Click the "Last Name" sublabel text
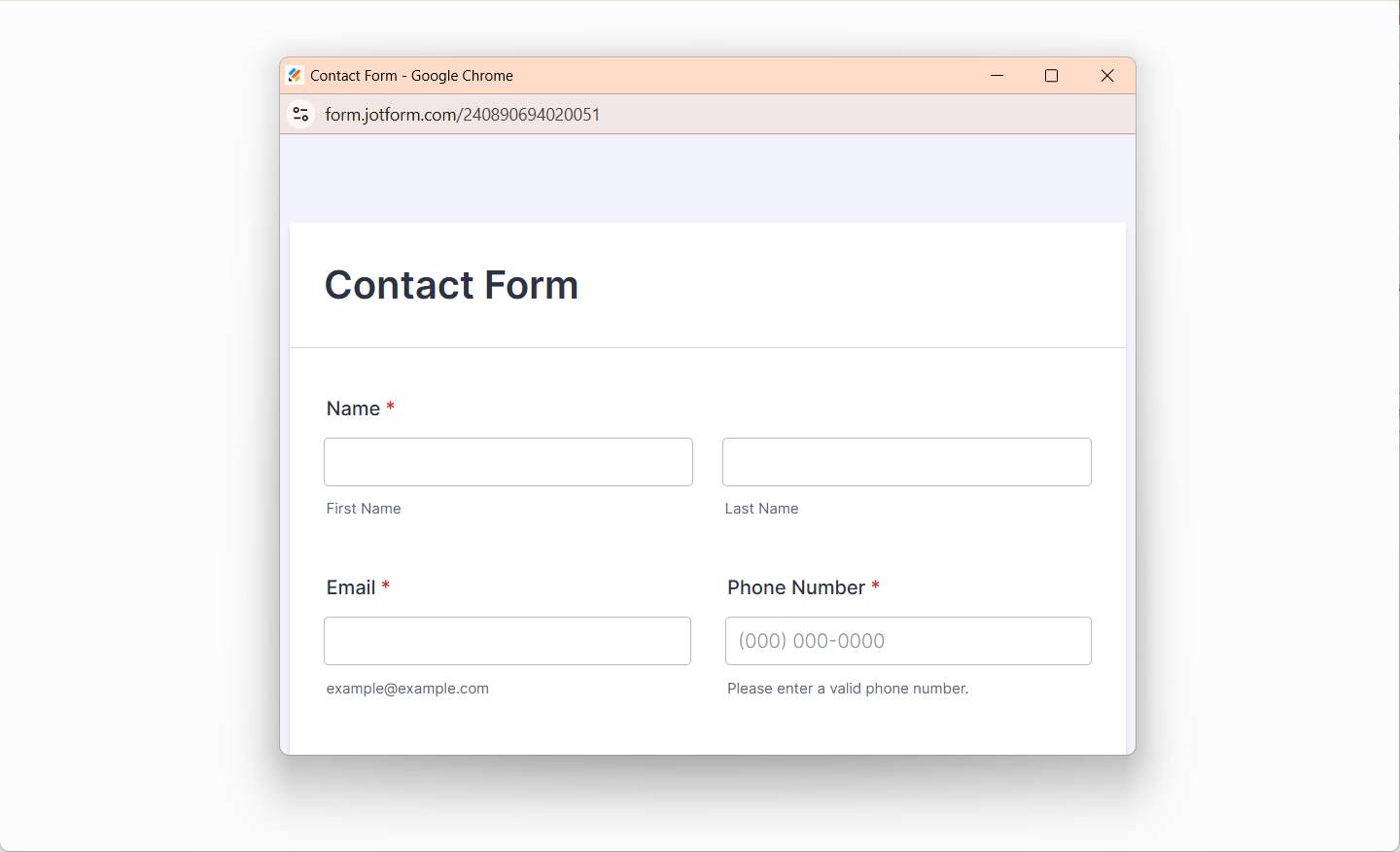1400x852 pixels. click(761, 509)
